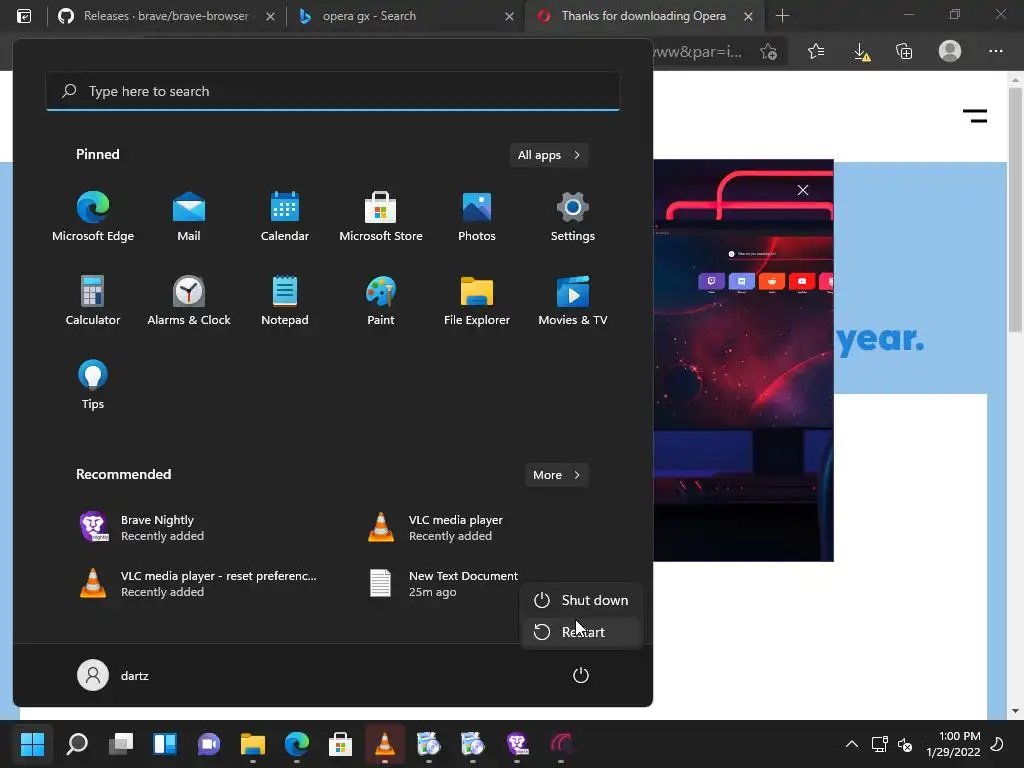Open Edge Collections button

904,51
